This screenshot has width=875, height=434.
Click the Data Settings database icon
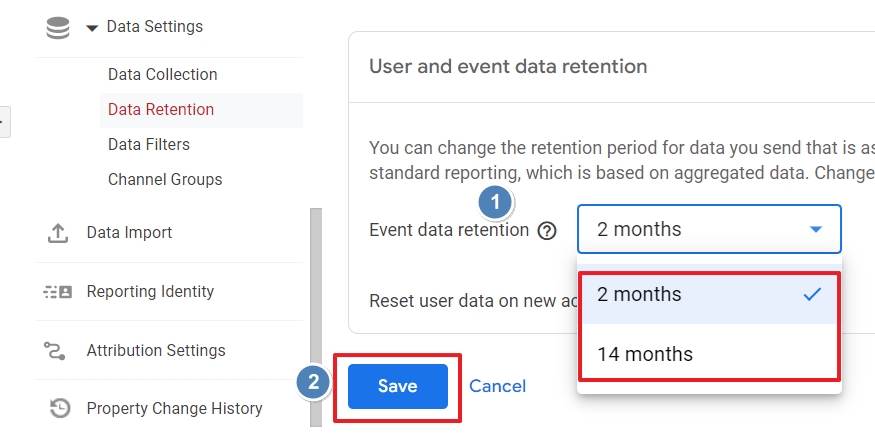(58, 28)
